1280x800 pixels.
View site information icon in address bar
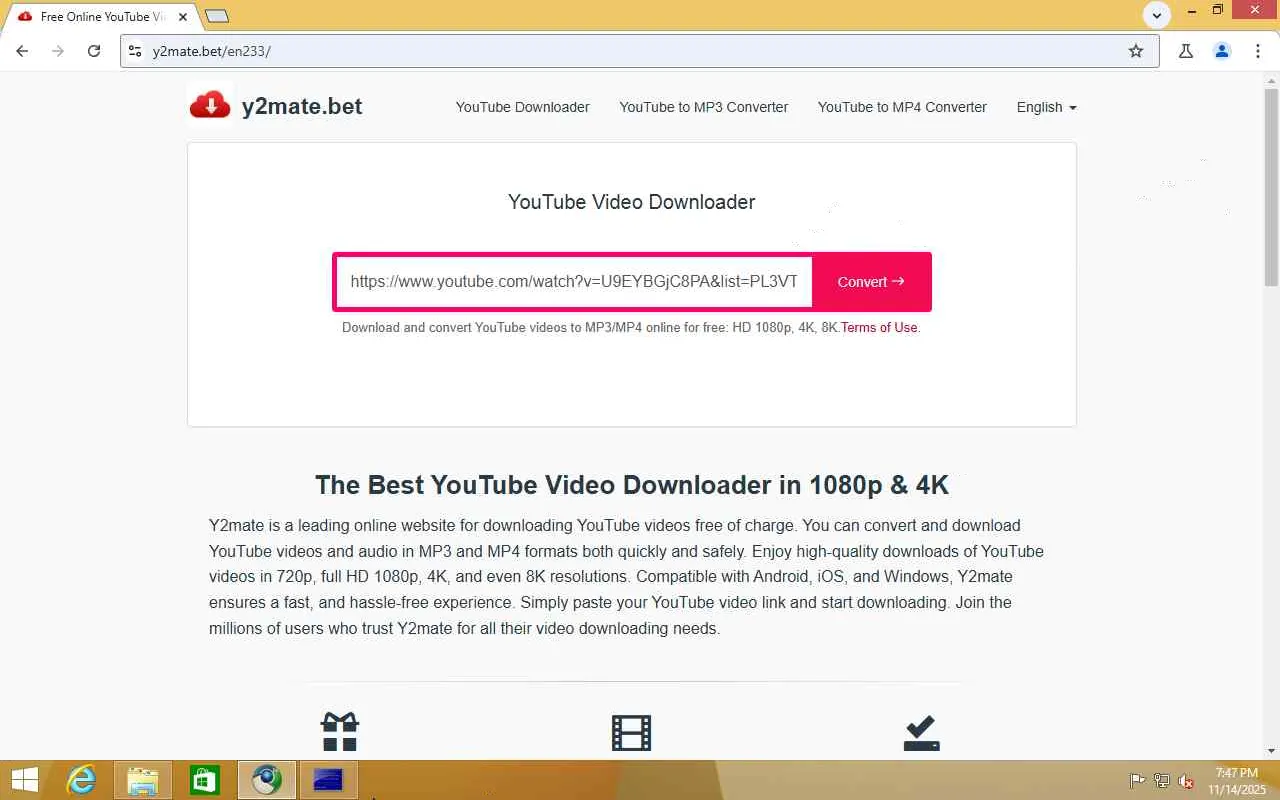click(x=136, y=51)
